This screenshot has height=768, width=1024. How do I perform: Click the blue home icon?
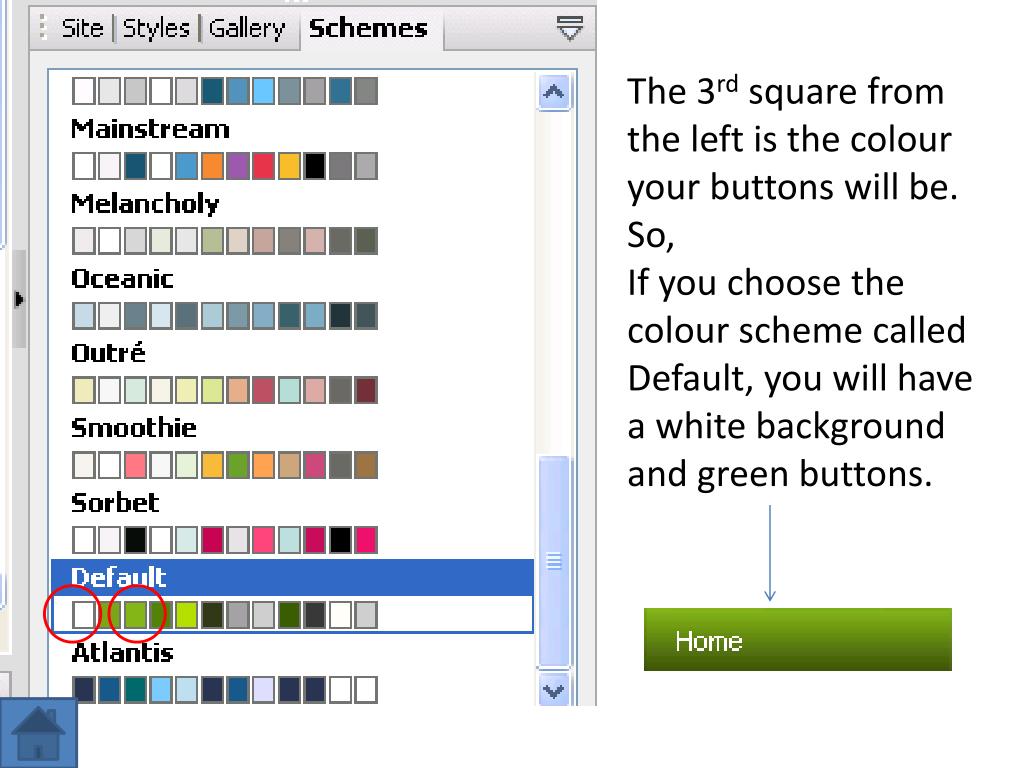(x=39, y=733)
